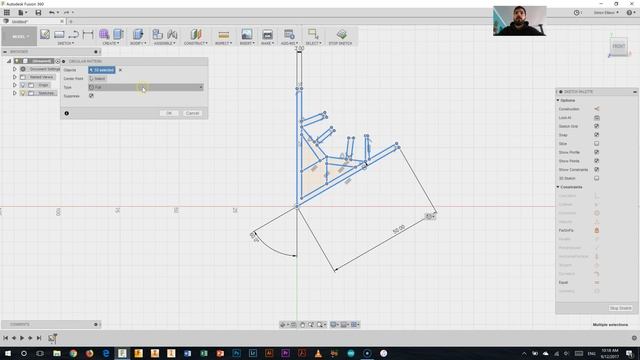Select the Line sketch tool icon
Image resolution: width=640 pixels, height=360 pixels.
point(73,34)
